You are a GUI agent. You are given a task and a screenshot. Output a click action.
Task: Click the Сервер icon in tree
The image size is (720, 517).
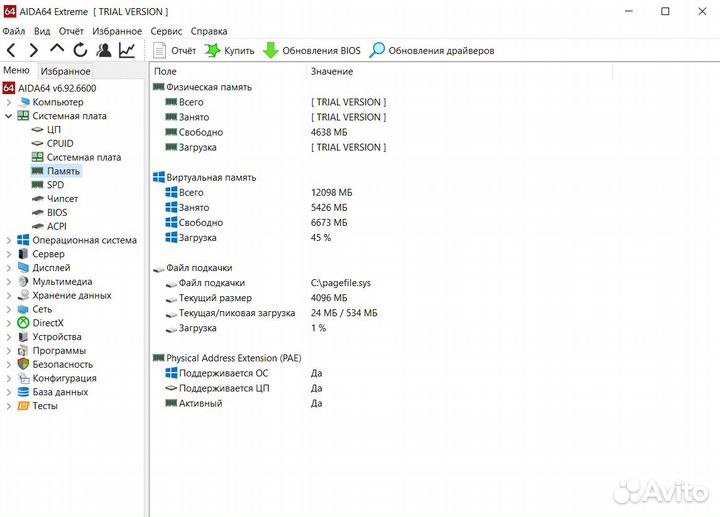click(x=23, y=253)
